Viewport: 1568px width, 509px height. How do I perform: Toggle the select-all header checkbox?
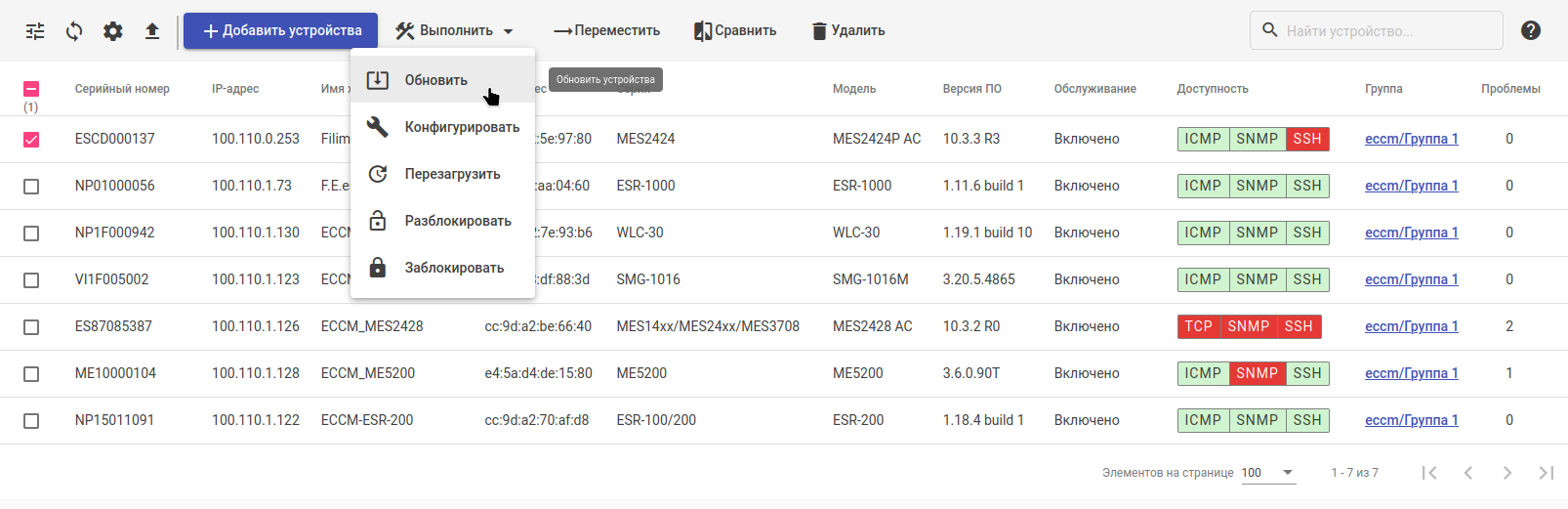point(31,89)
